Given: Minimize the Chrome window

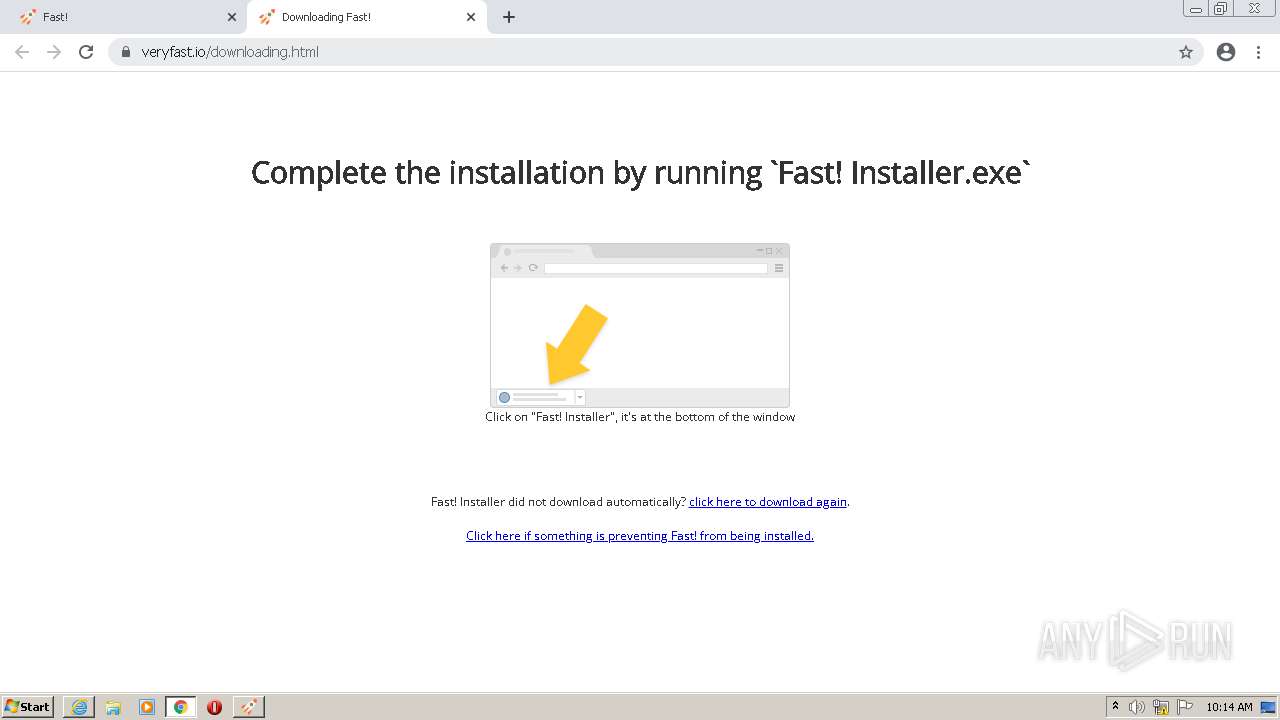Looking at the screenshot, I should tap(1196, 9).
